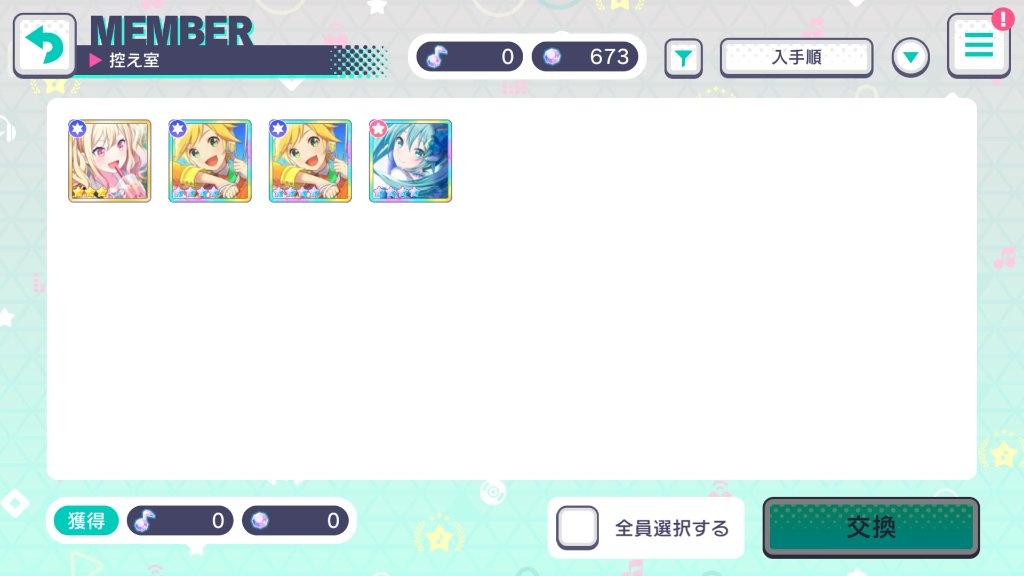Check the 全員選択する checkbox

[x=577, y=527]
